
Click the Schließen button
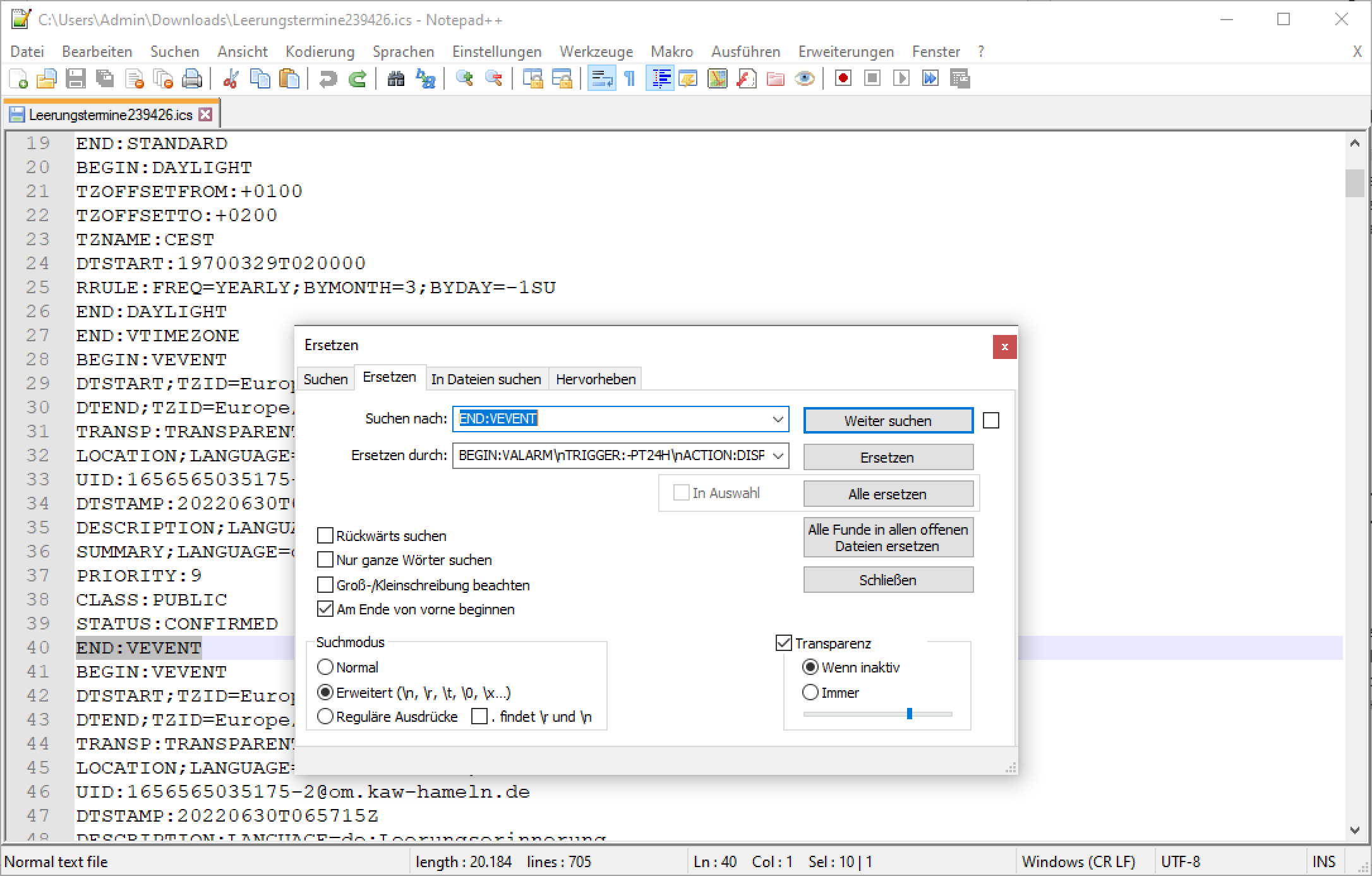[x=888, y=580]
